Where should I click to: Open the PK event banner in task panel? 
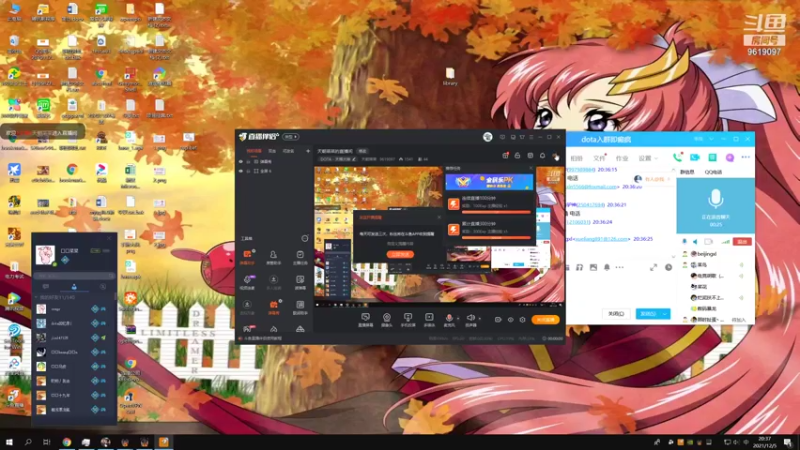point(489,182)
